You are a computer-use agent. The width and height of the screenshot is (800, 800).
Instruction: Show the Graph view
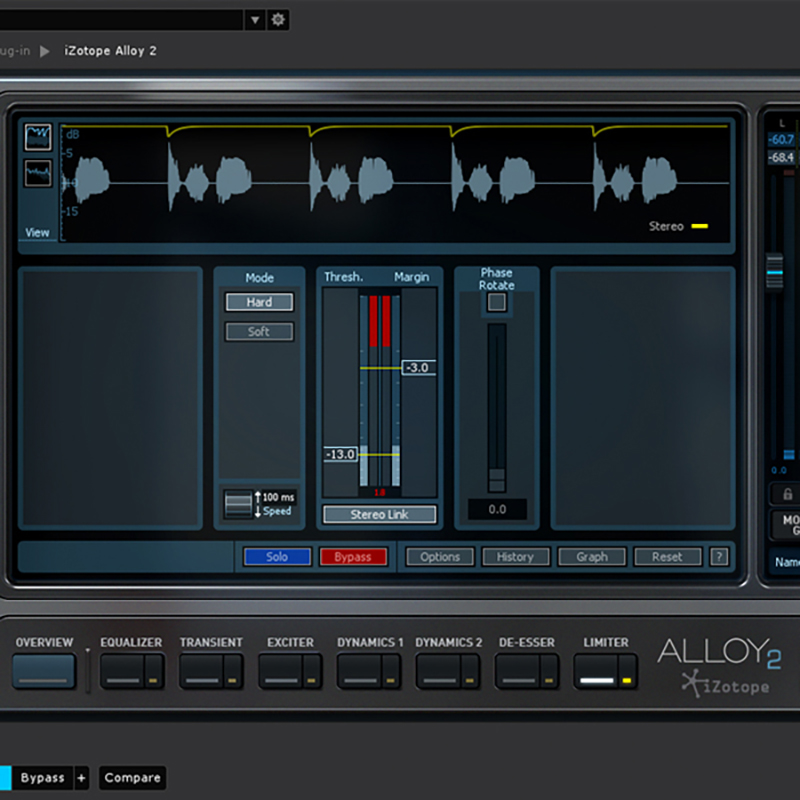pos(592,557)
